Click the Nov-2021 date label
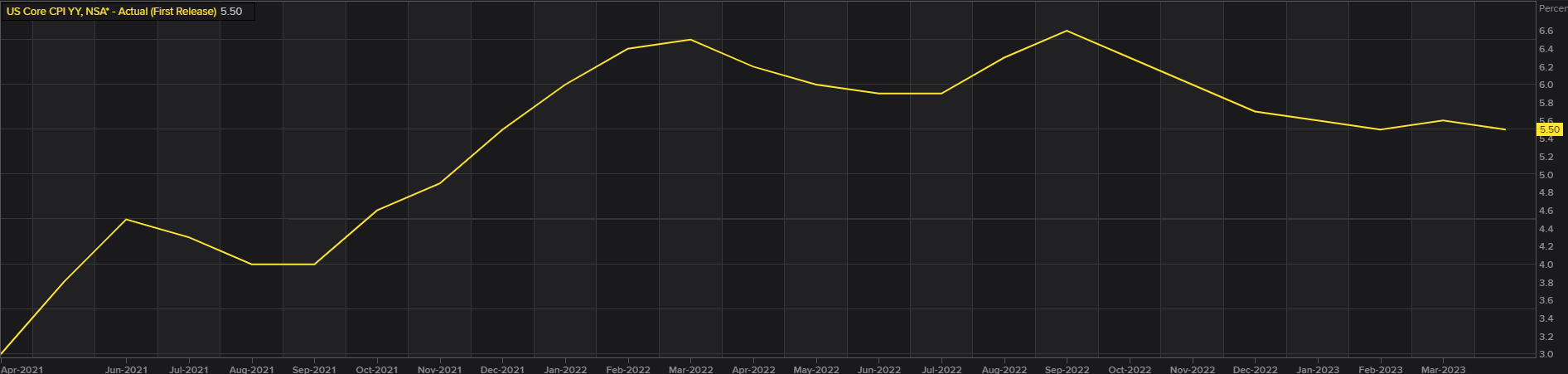This screenshot has height=374, width=1568. [439, 370]
